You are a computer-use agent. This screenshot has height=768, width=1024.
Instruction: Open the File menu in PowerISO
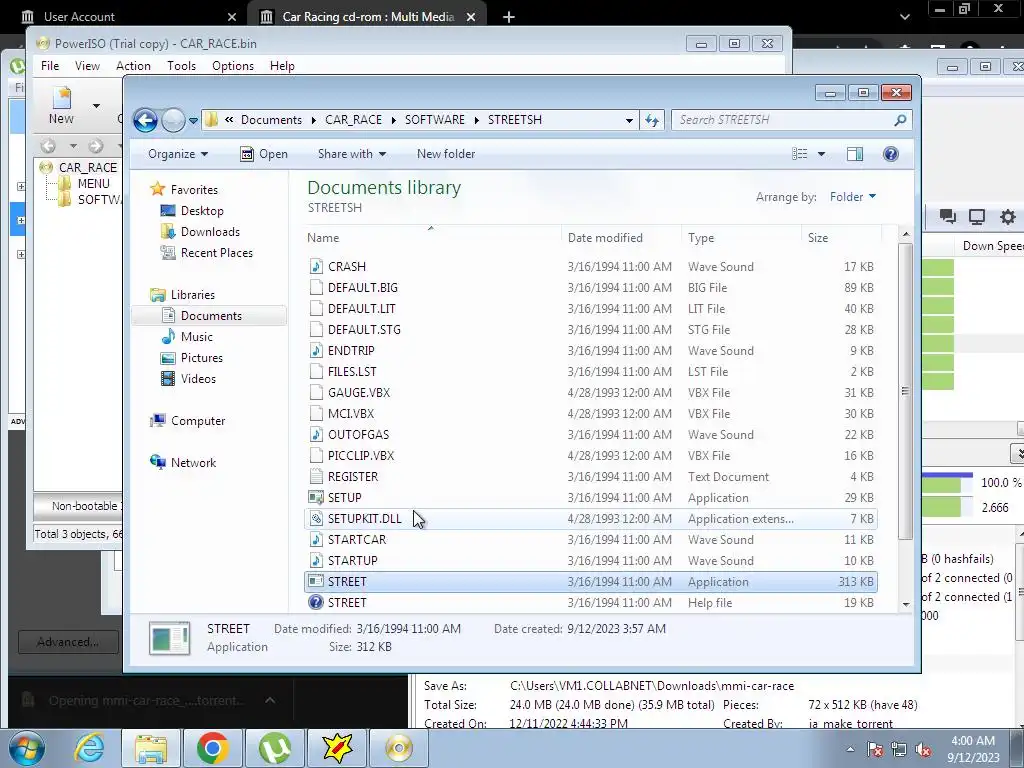click(x=50, y=66)
